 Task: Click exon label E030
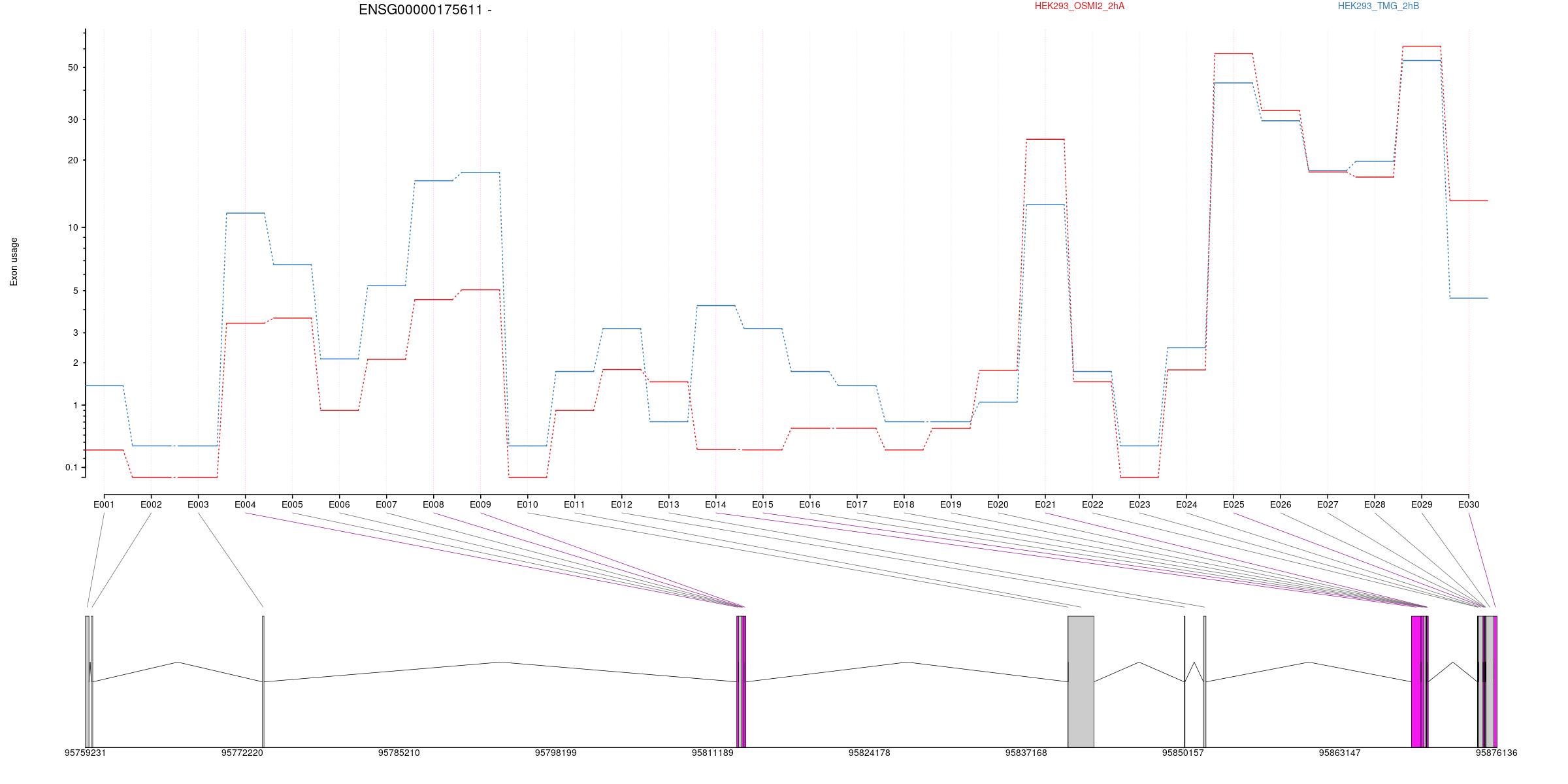tap(1469, 504)
